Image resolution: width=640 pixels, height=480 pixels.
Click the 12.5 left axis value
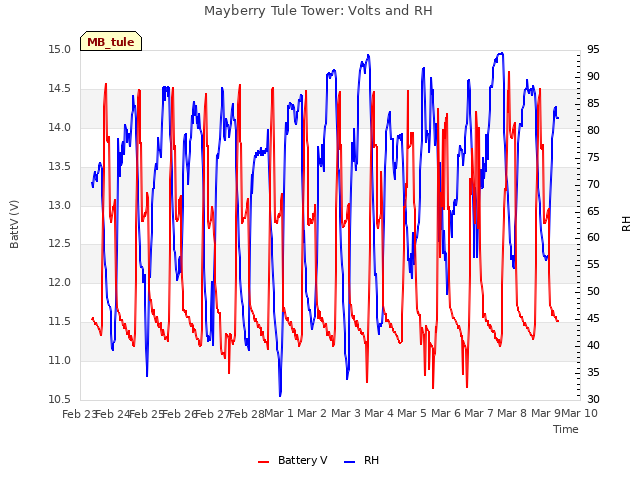click(59, 244)
